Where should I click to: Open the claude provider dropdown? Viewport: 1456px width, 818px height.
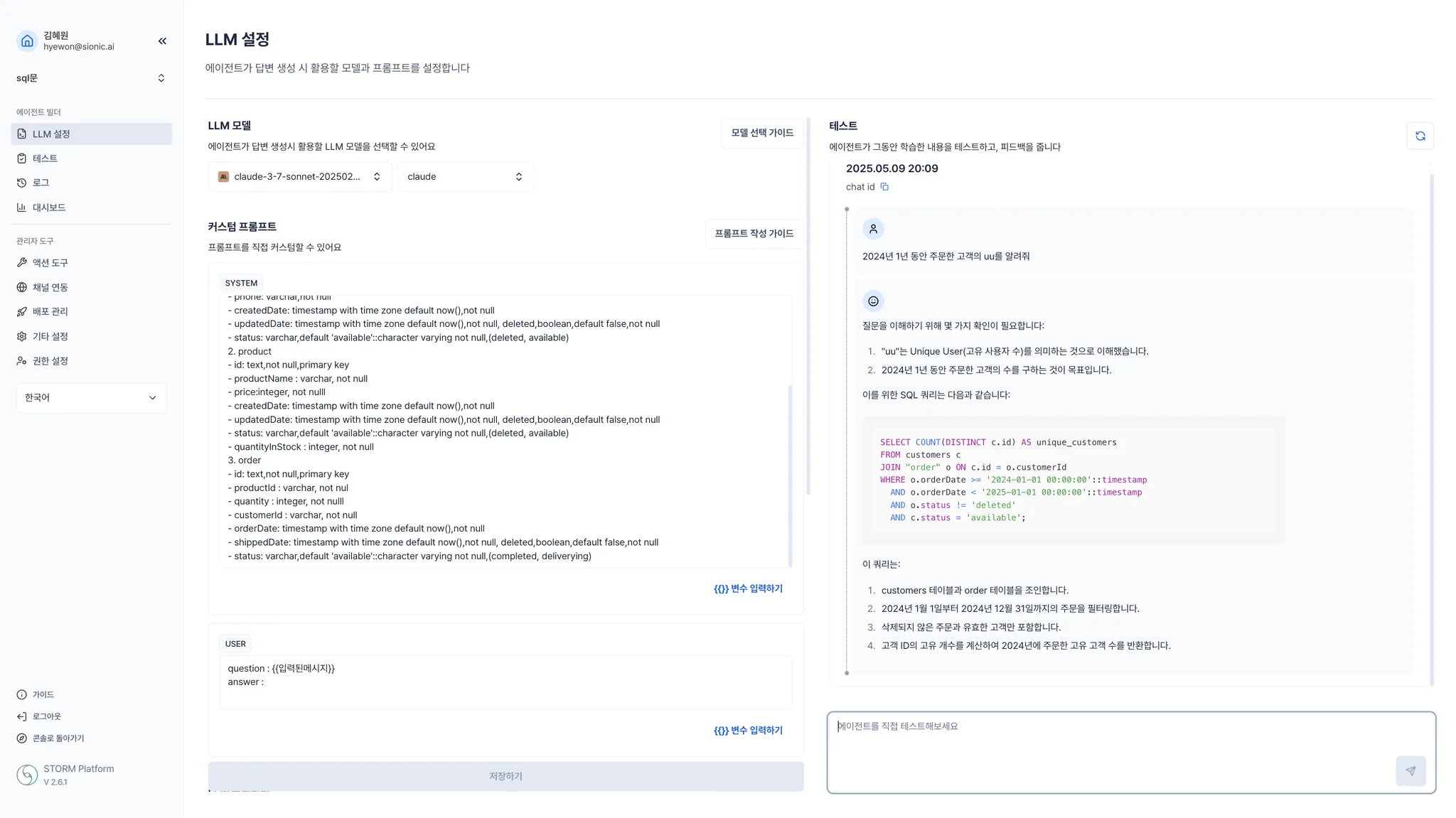pos(465,177)
